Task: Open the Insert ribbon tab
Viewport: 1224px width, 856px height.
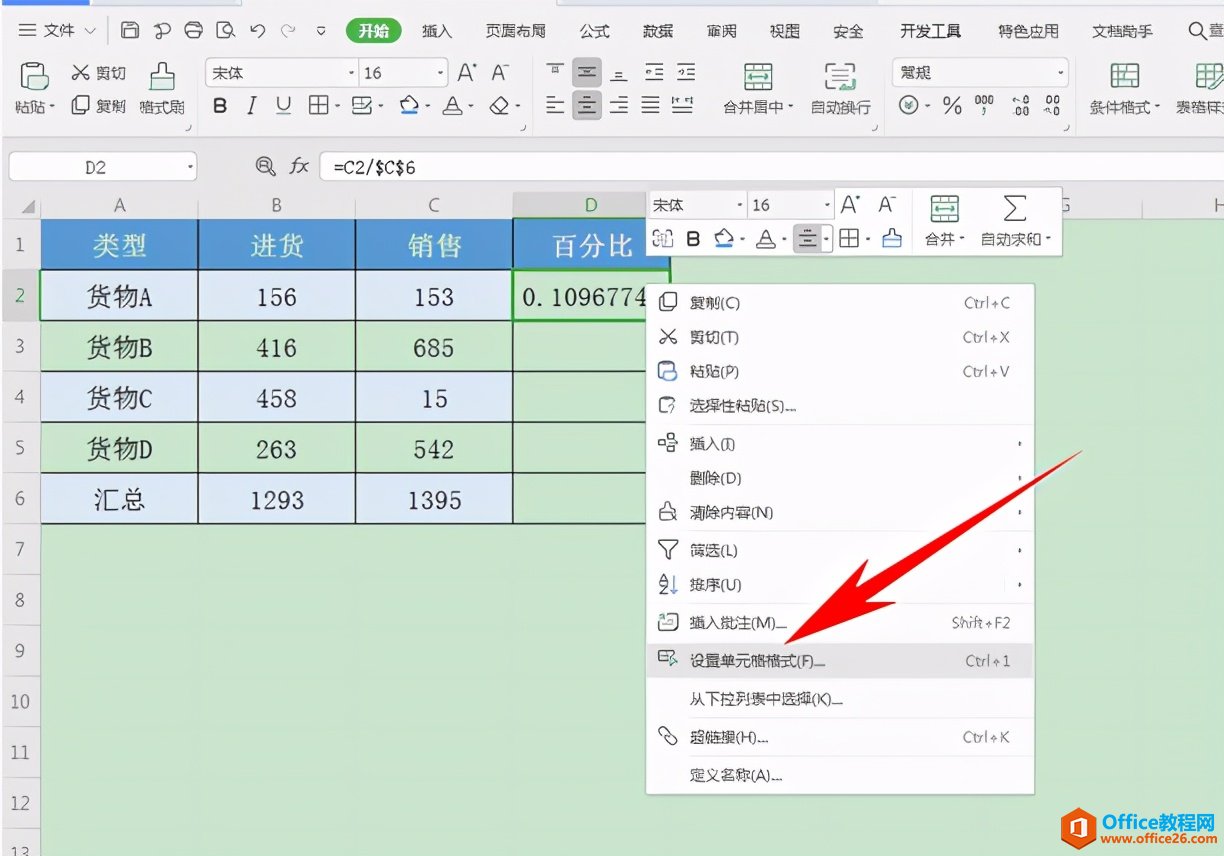Action: tap(436, 31)
